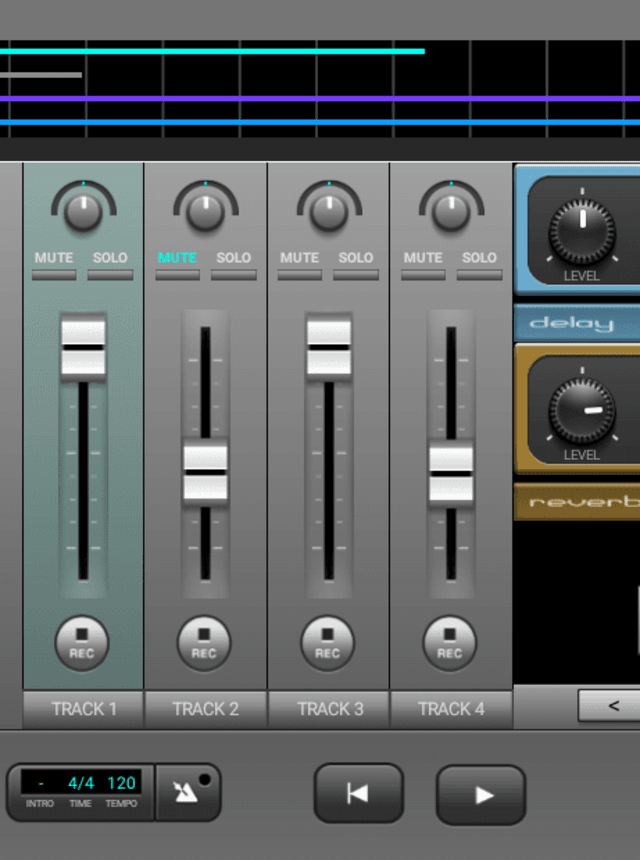640x860 pixels.
Task: Select the TRACK 3 label tab
Action: (x=329, y=709)
